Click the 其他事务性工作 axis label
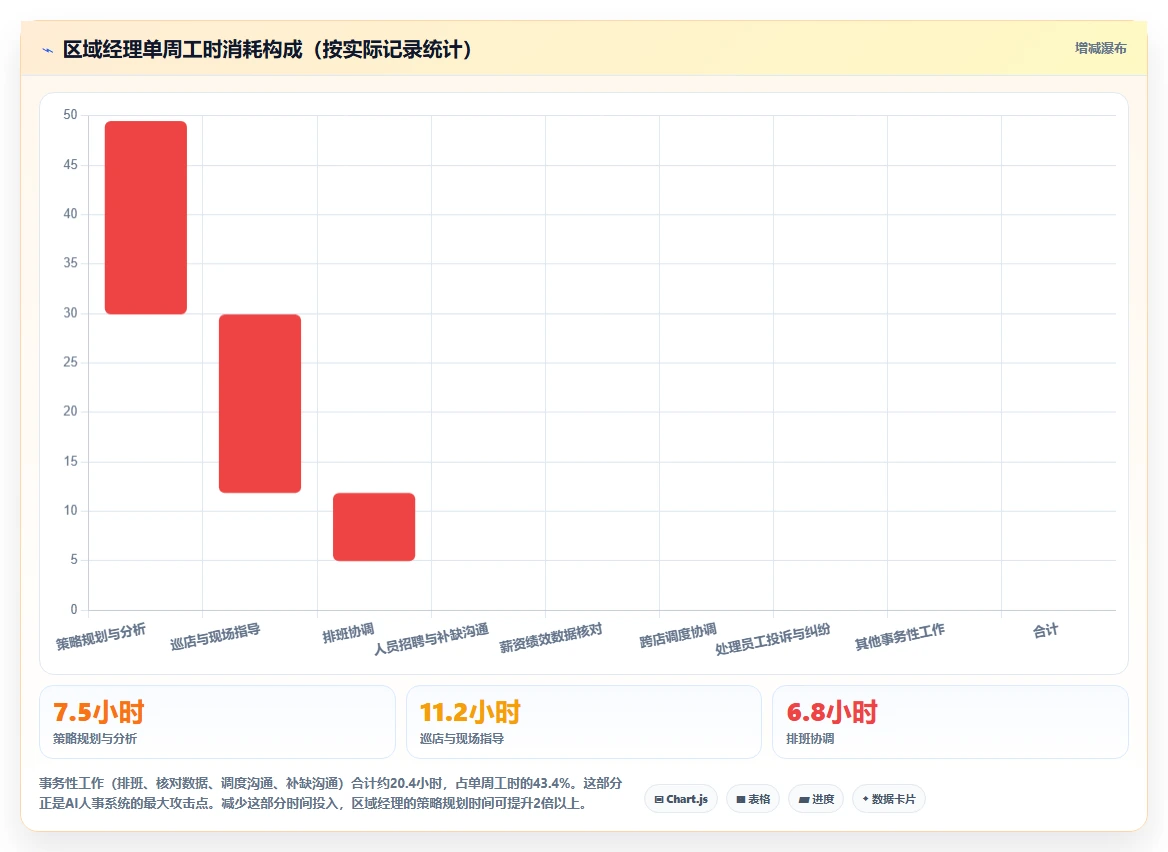 (899, 637)
